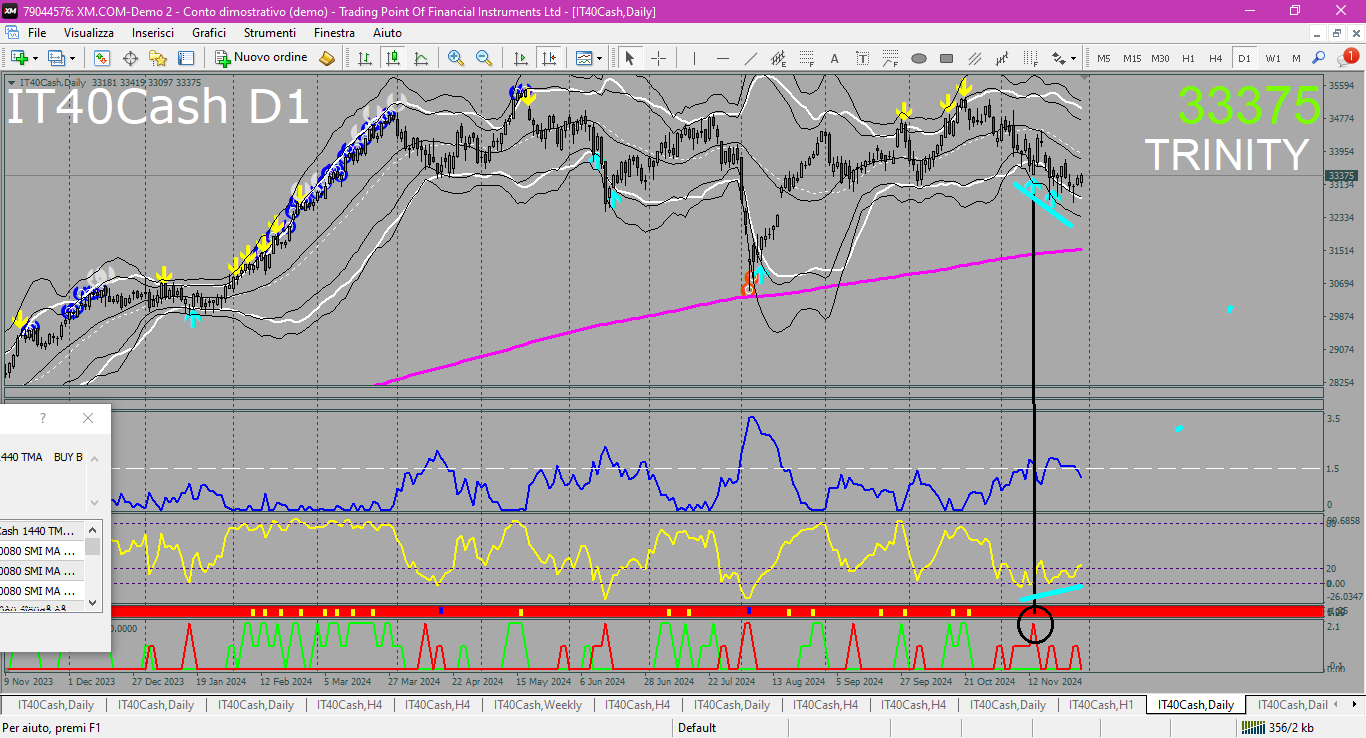Open the MetaEditor book icon

(x=327, y=58)
